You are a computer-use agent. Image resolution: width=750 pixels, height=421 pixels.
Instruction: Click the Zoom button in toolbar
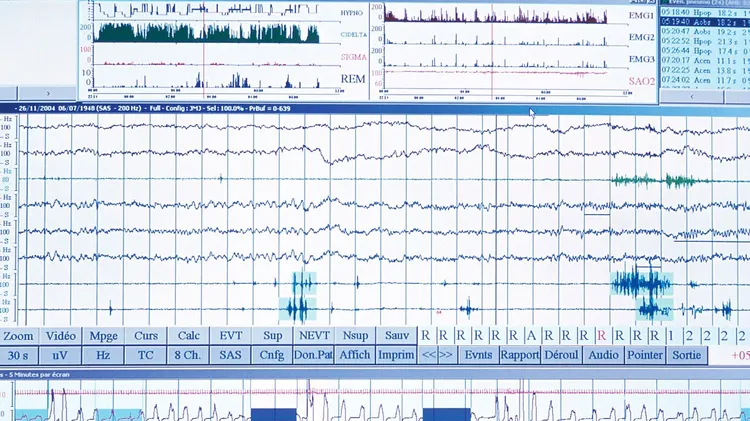18,336
